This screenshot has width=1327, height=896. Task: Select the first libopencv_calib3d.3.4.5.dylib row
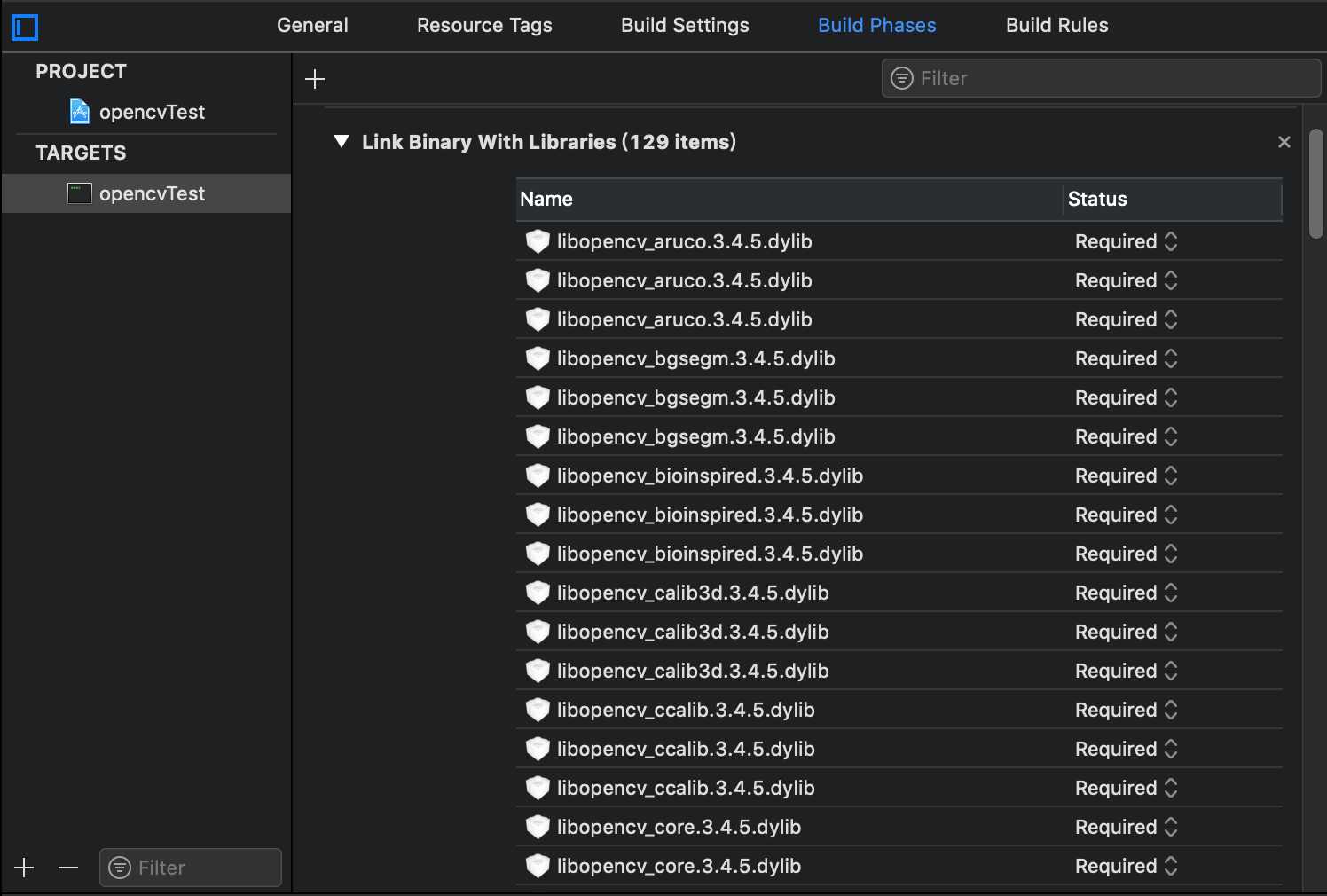[899, 593]
